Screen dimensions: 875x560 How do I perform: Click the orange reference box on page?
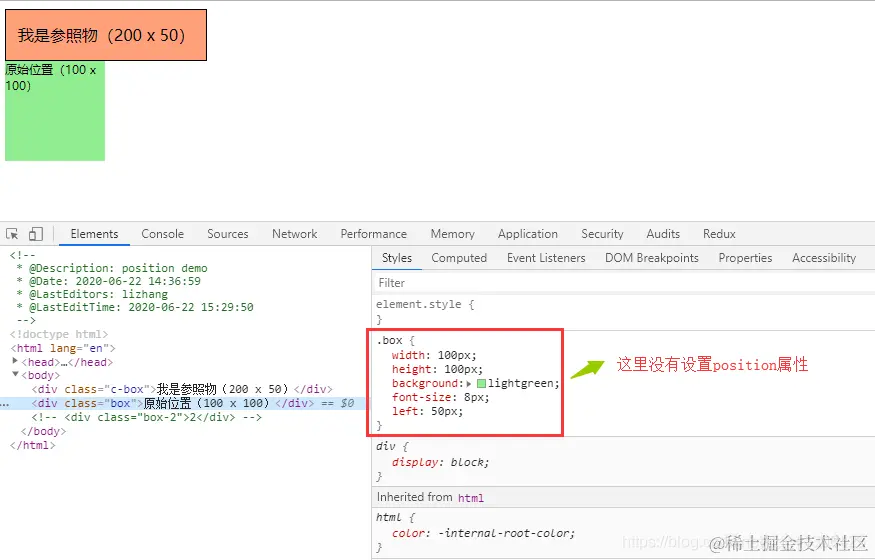106,35
